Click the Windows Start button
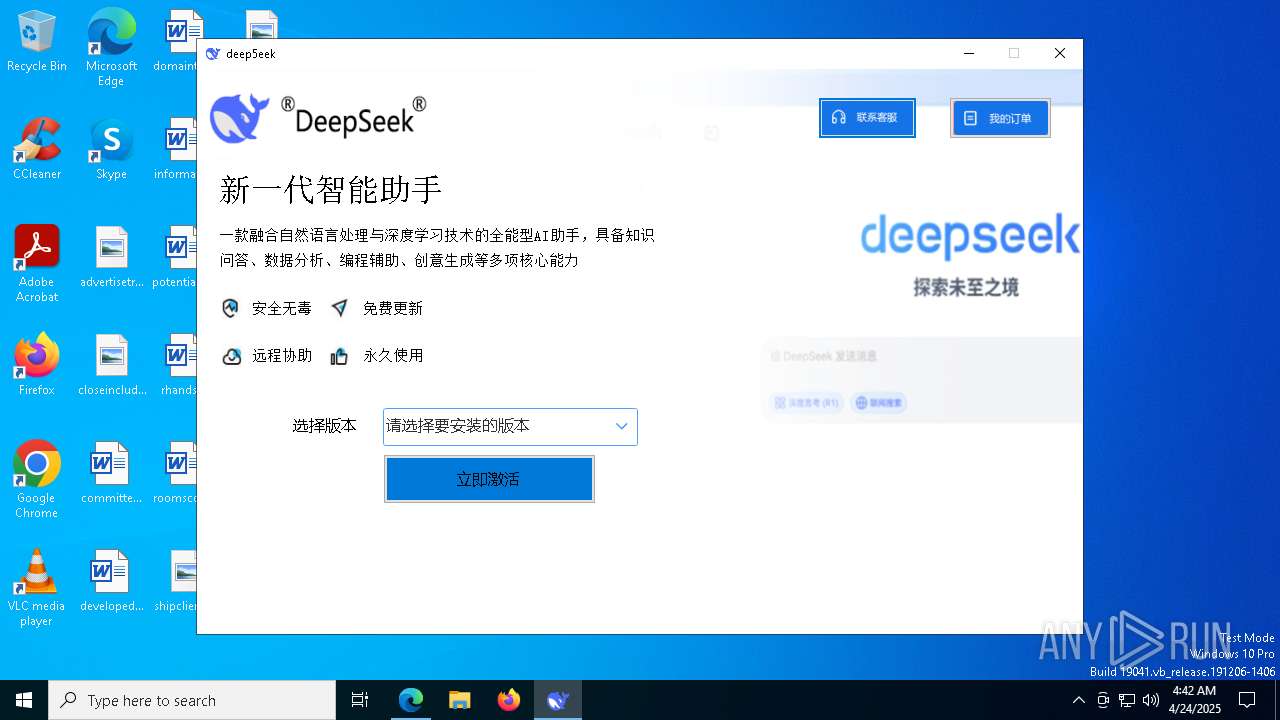Screen dimensions: 1280x720 point(24,700)
